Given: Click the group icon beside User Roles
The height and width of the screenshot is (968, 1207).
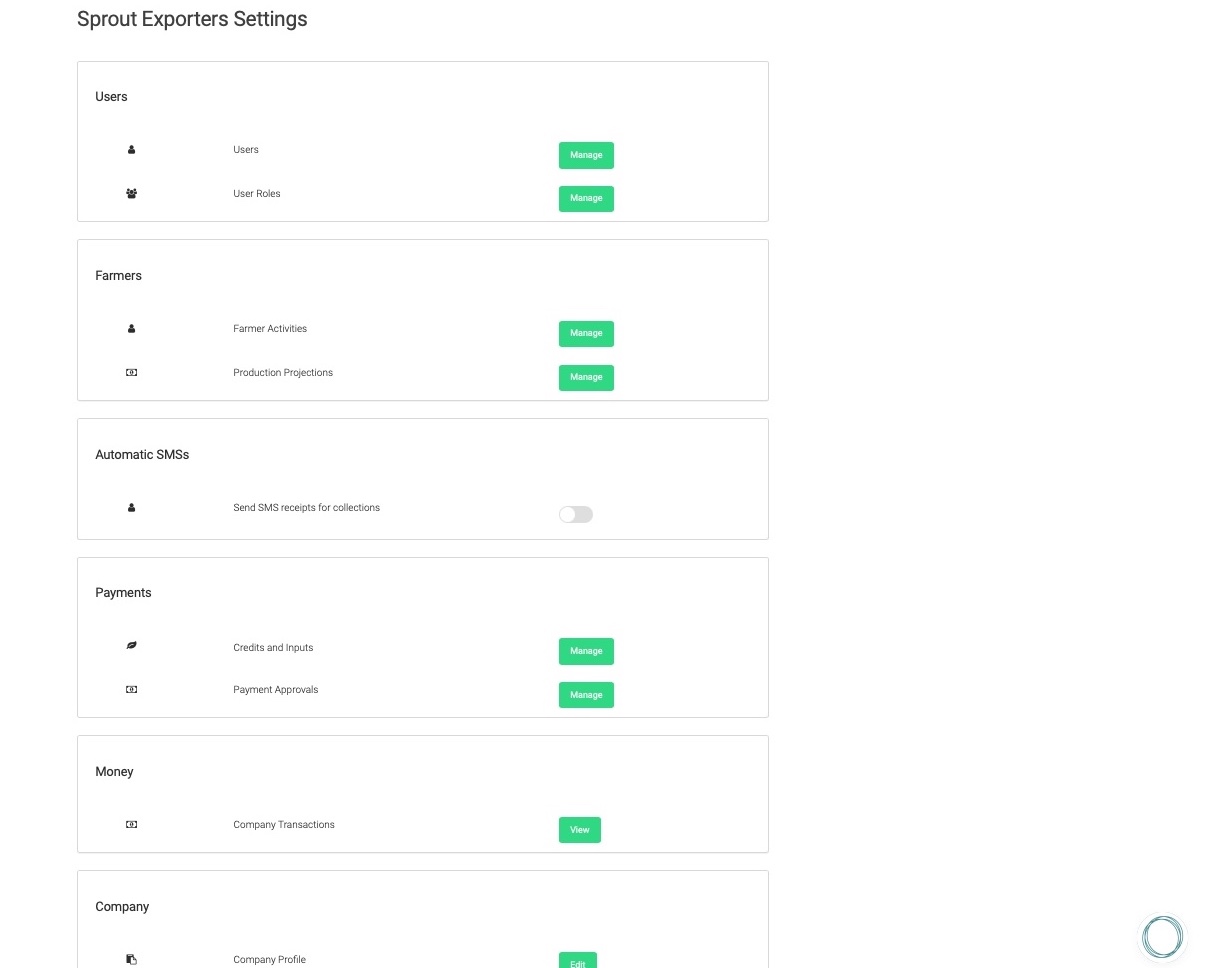Looking at the screenshot, I should pos(131,194).
